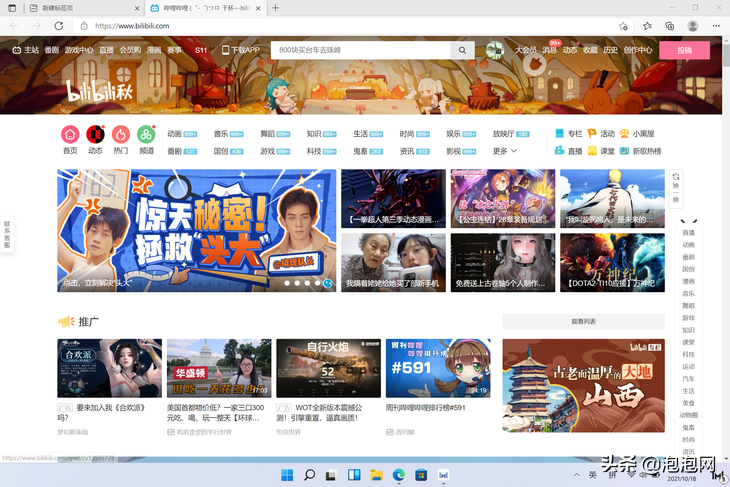
Task: Click the pink 投稿 upload button
Action: (684, 50)
